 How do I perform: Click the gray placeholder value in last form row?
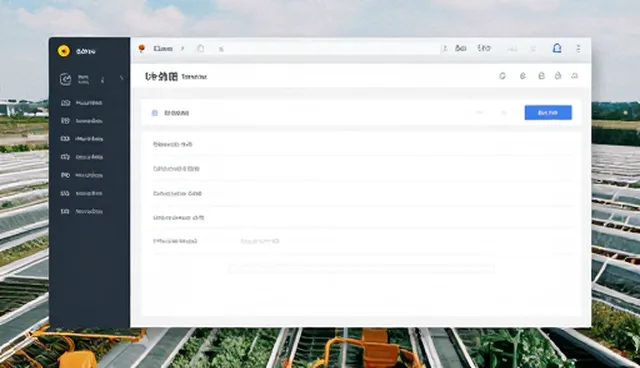tap(260, 241)
